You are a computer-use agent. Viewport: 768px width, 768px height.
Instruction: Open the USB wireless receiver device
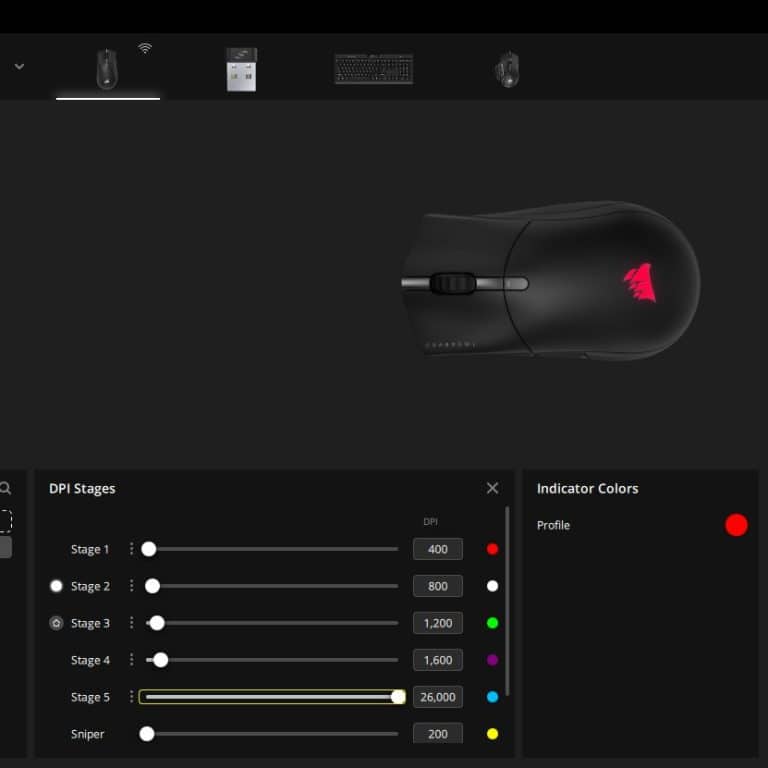(x=241, y=69)
